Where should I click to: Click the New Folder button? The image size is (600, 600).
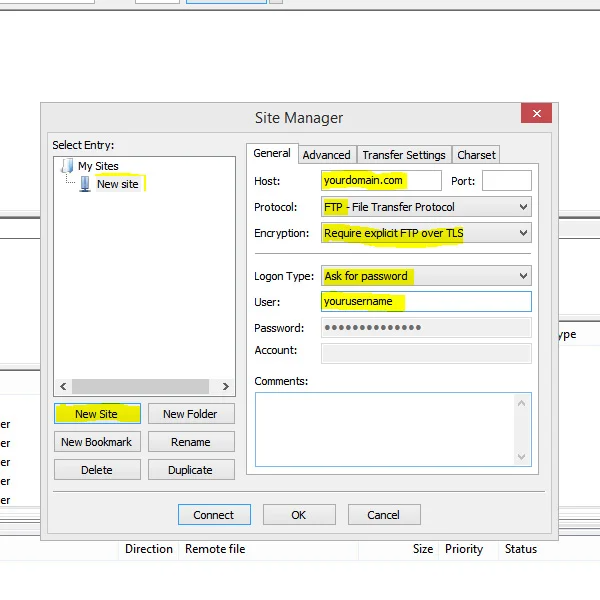[191, 414]
